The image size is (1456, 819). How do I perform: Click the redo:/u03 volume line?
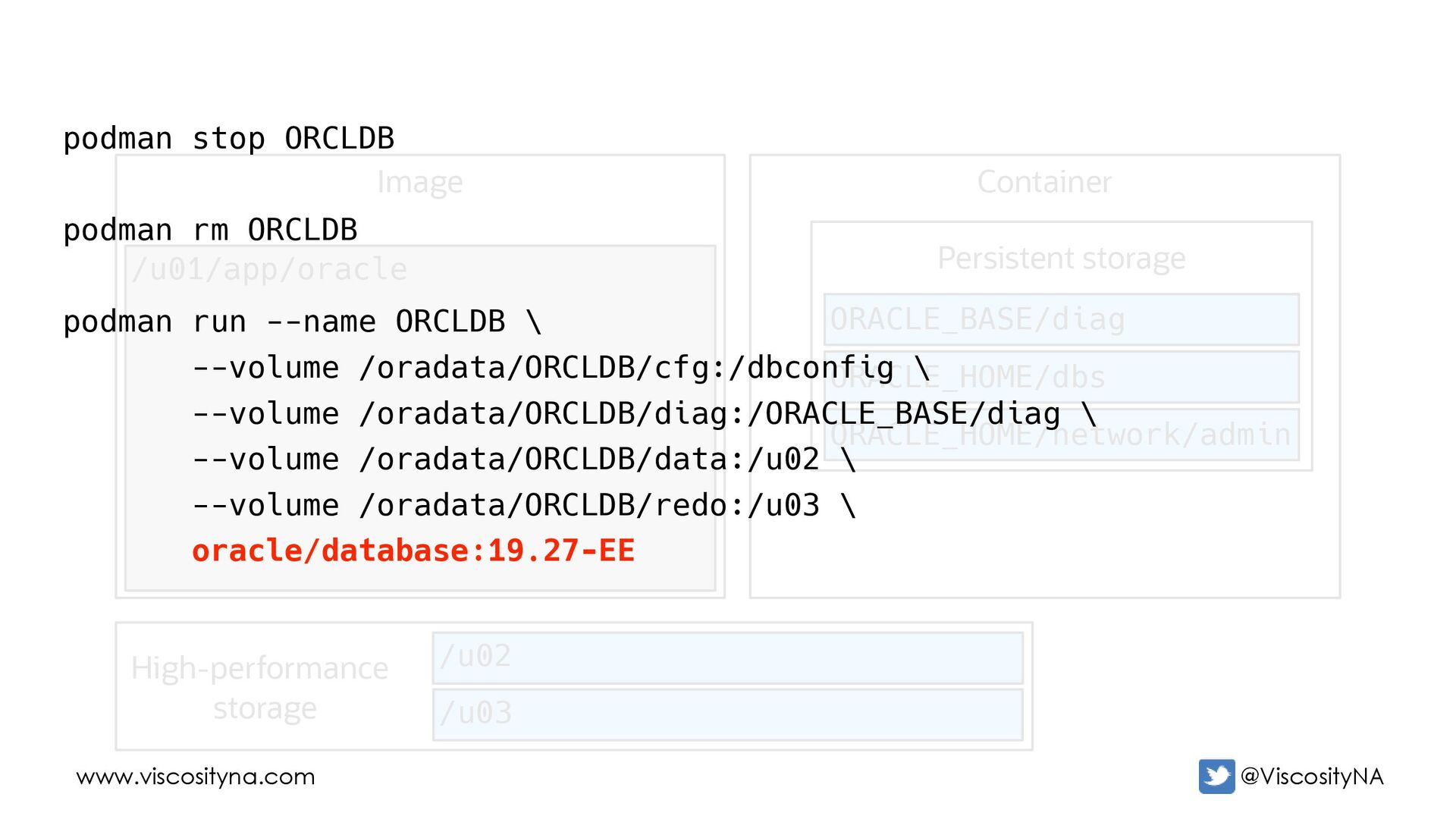pos(523,506)
